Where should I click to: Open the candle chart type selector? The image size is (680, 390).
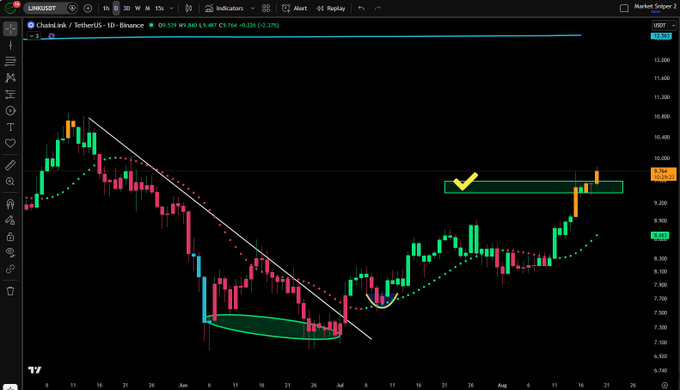click(x=189, y=8)
